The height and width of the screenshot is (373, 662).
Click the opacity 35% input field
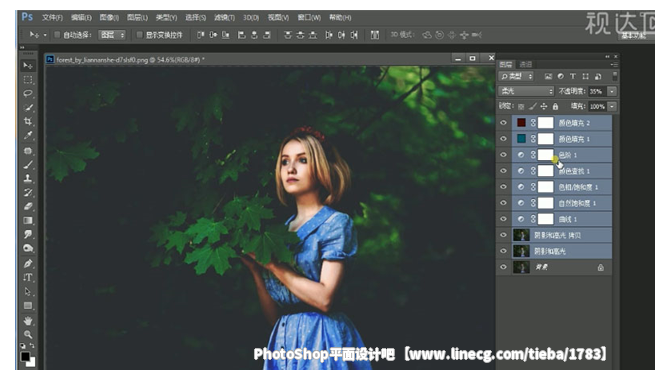(597, 91)
